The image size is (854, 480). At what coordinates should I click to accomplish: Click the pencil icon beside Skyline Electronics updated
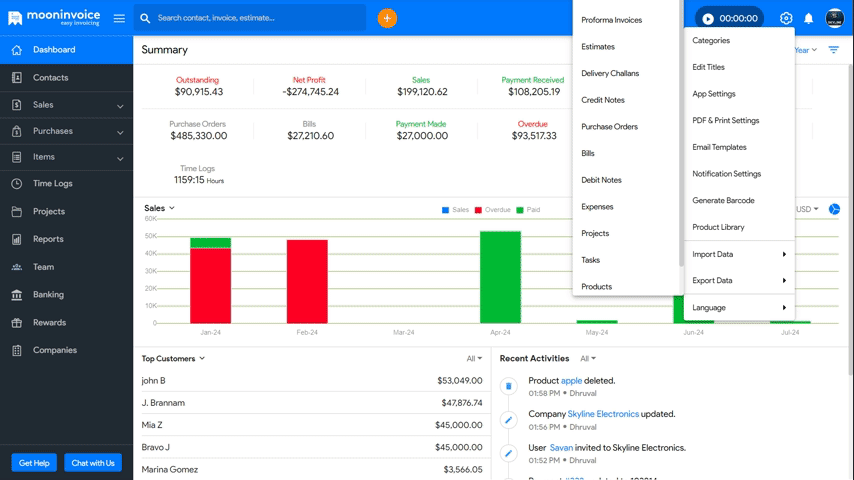[509, 420]
